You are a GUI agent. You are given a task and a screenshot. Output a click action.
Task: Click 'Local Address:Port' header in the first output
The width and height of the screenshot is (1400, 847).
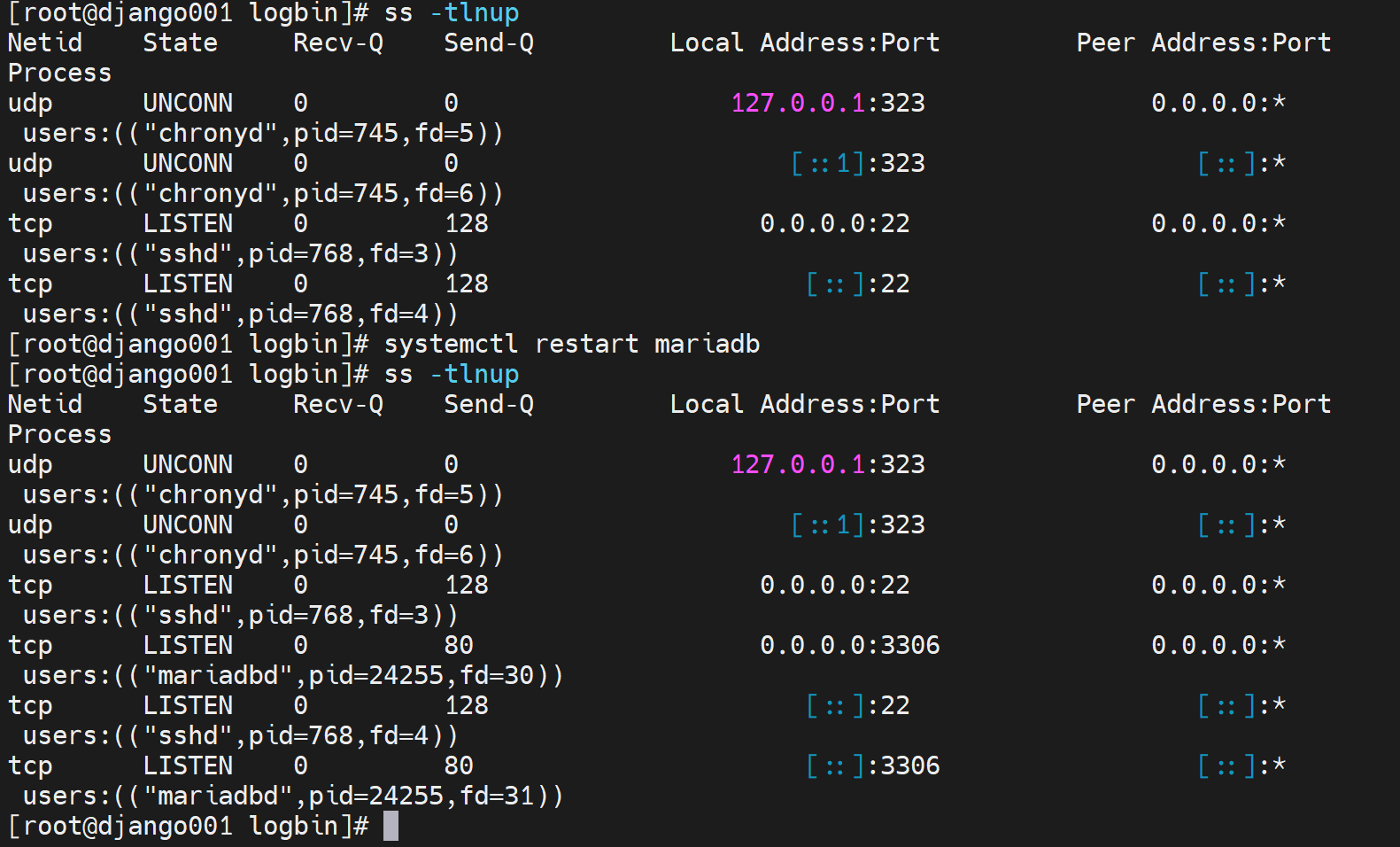[x=804, y=43]
